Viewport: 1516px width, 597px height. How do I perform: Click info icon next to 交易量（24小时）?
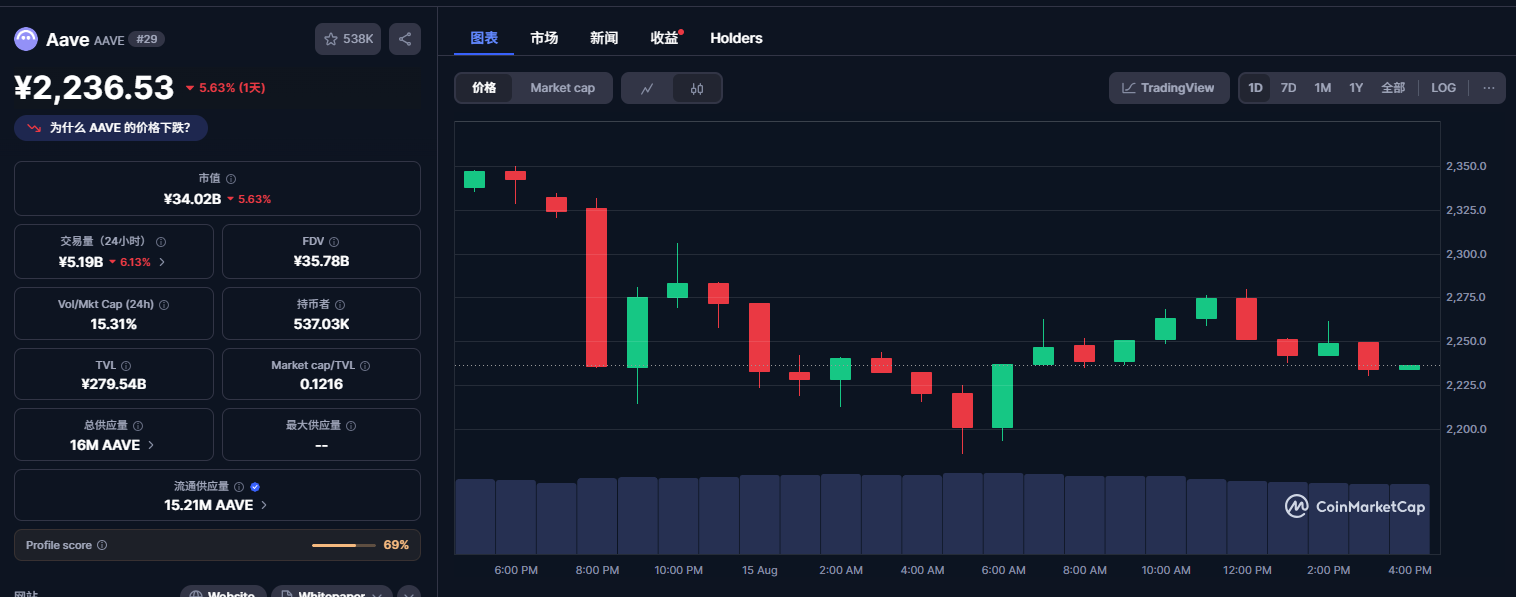161,242
